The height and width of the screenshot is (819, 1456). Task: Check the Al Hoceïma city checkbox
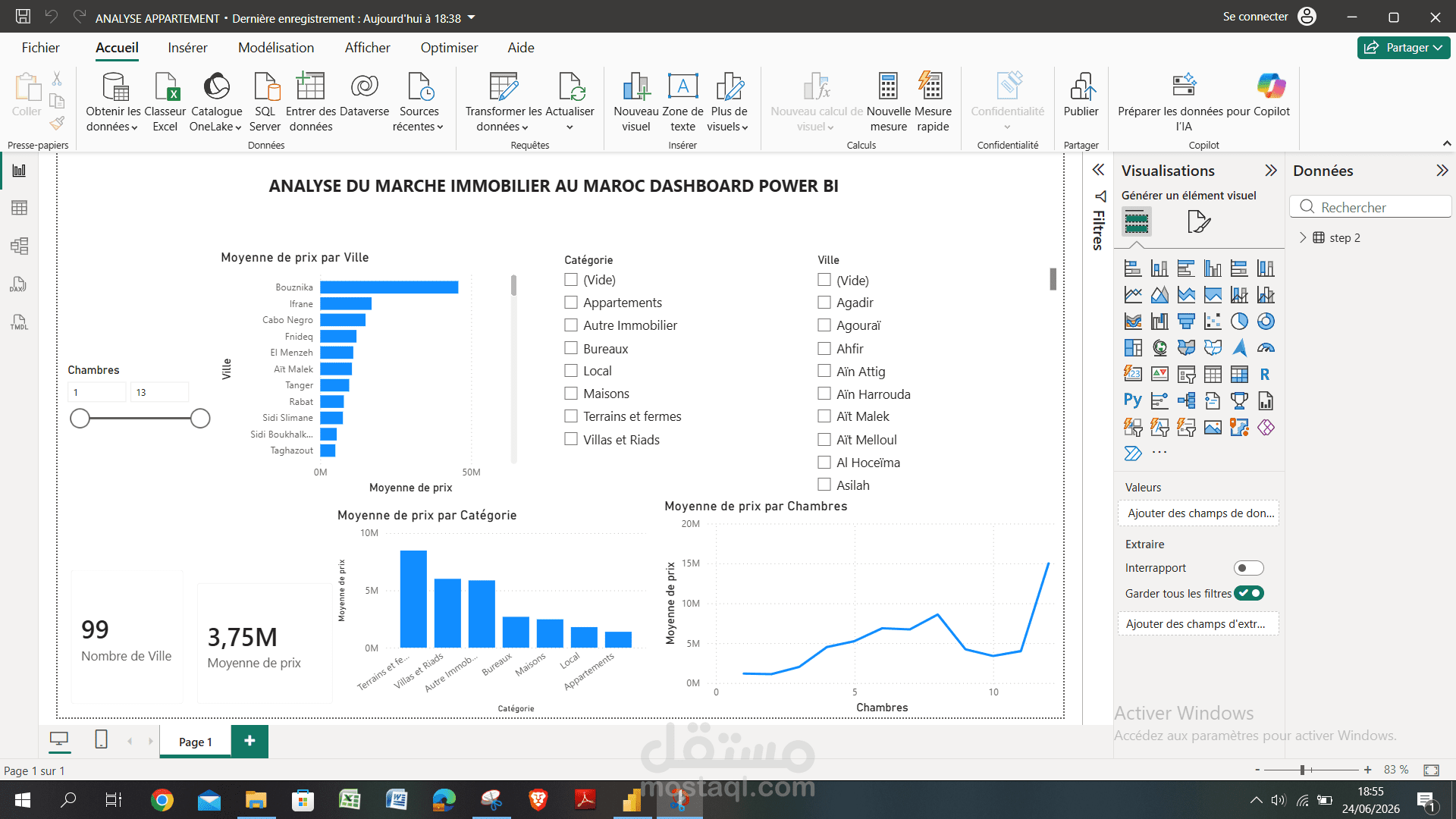pyautogui.click(x=824, y=462)
